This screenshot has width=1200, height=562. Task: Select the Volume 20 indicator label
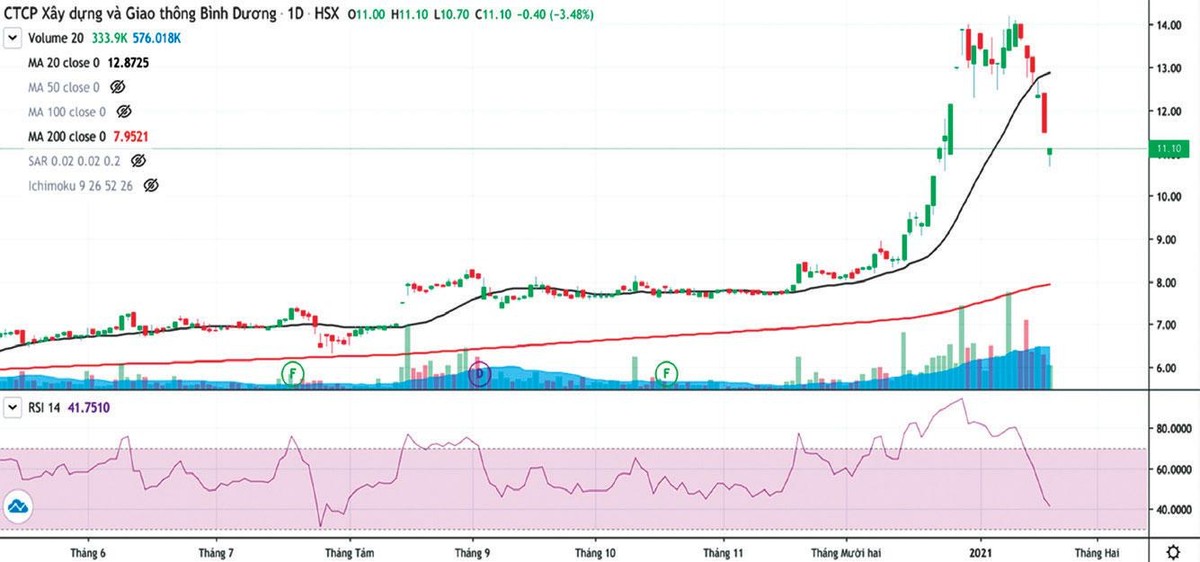pos(58,38)
